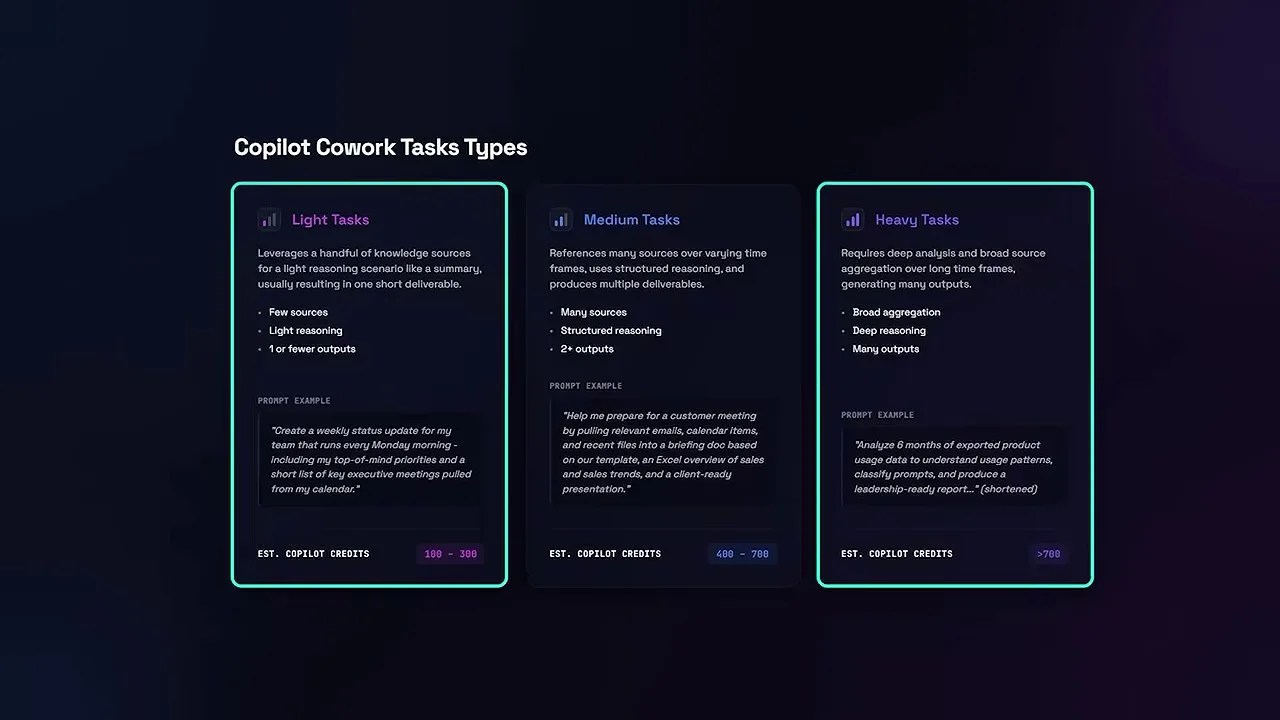Click the Few sources bullet
The height and width of the screenshot is (720, 1280).
coord(298,312)
